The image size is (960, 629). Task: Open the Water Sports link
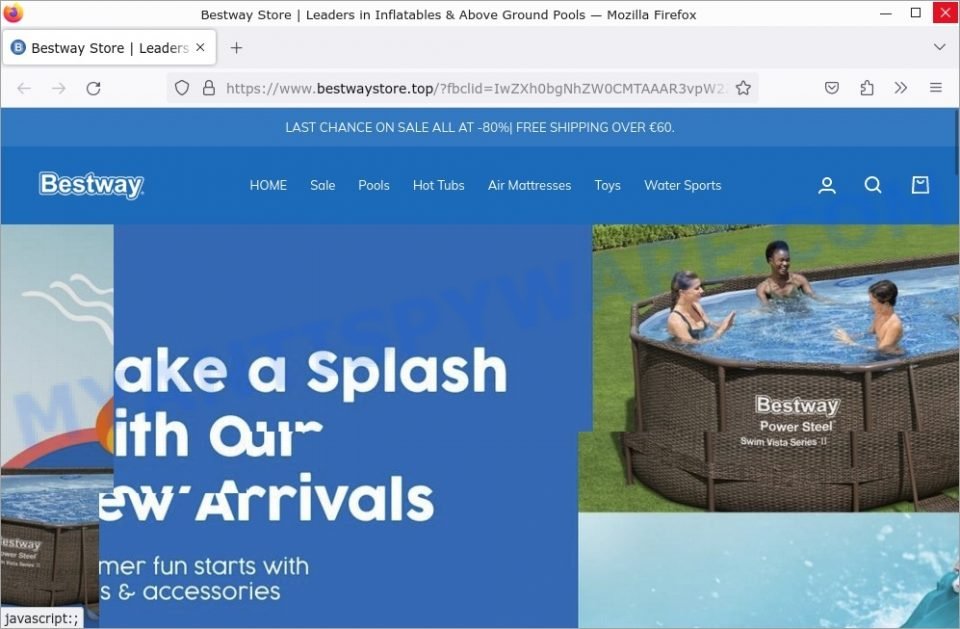[x=683, y=185]
